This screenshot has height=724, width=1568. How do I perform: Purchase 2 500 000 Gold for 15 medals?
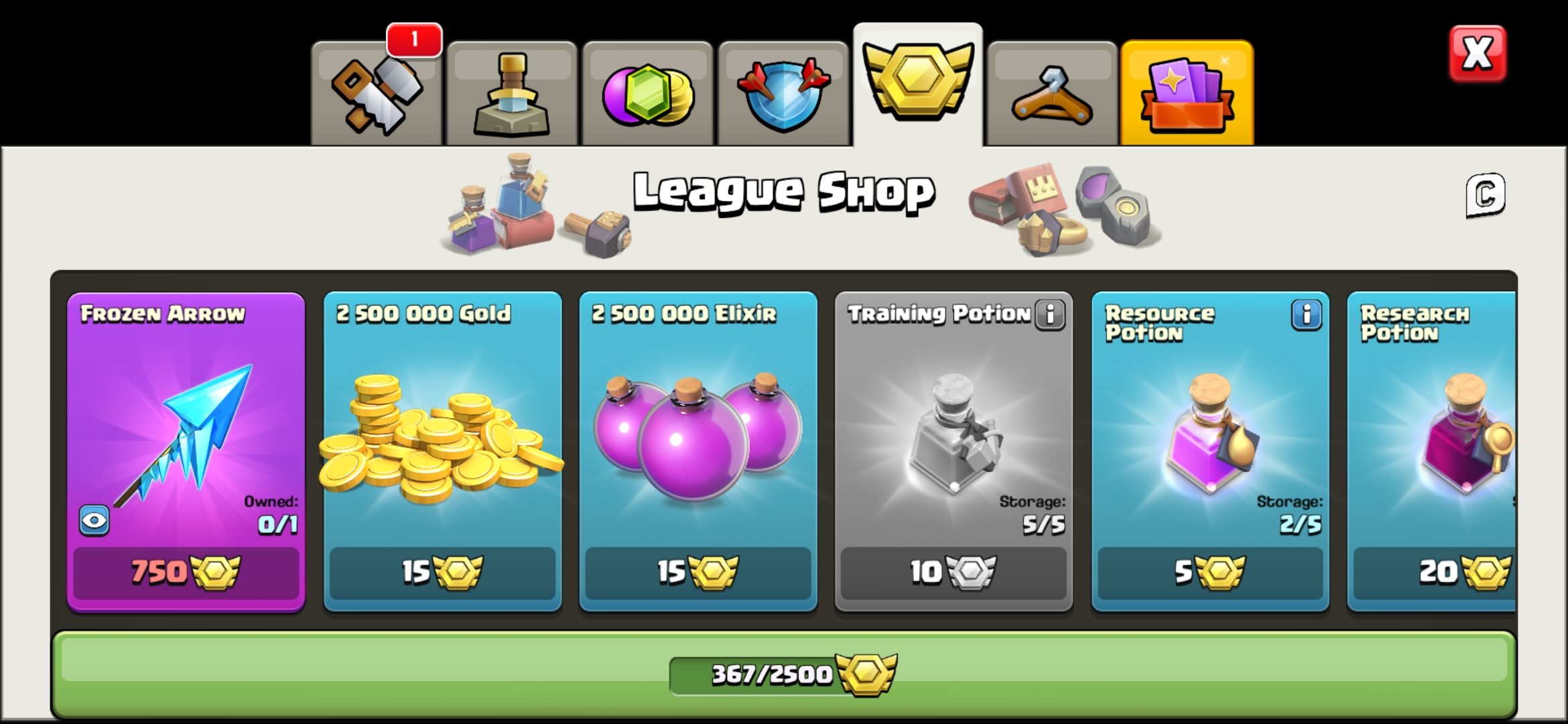pos(442,572)
